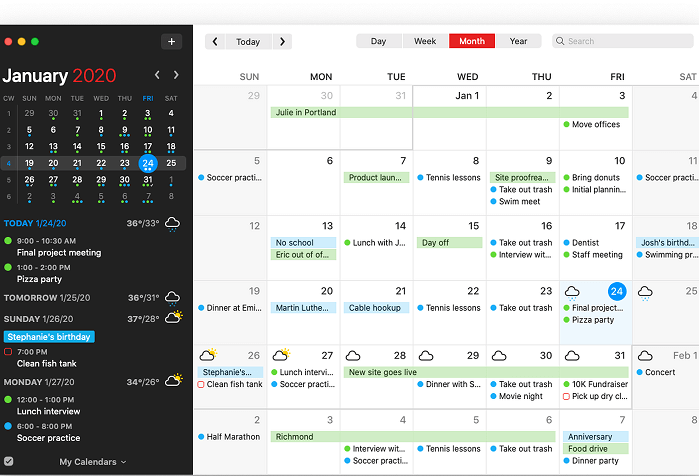
Task: Open Dentist event on January 17
Action: coord(582,242)
